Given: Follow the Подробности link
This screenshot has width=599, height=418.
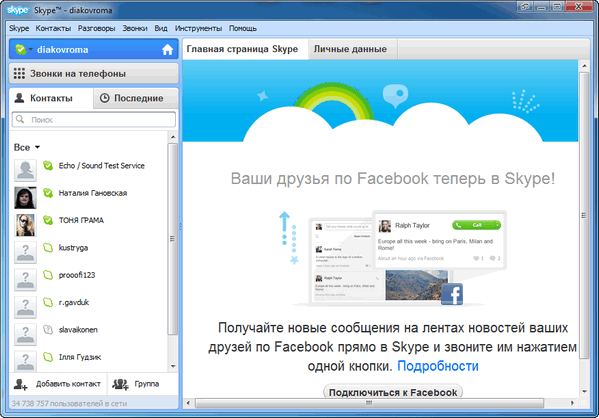Looking at the screenshot, I should point(438,366).
